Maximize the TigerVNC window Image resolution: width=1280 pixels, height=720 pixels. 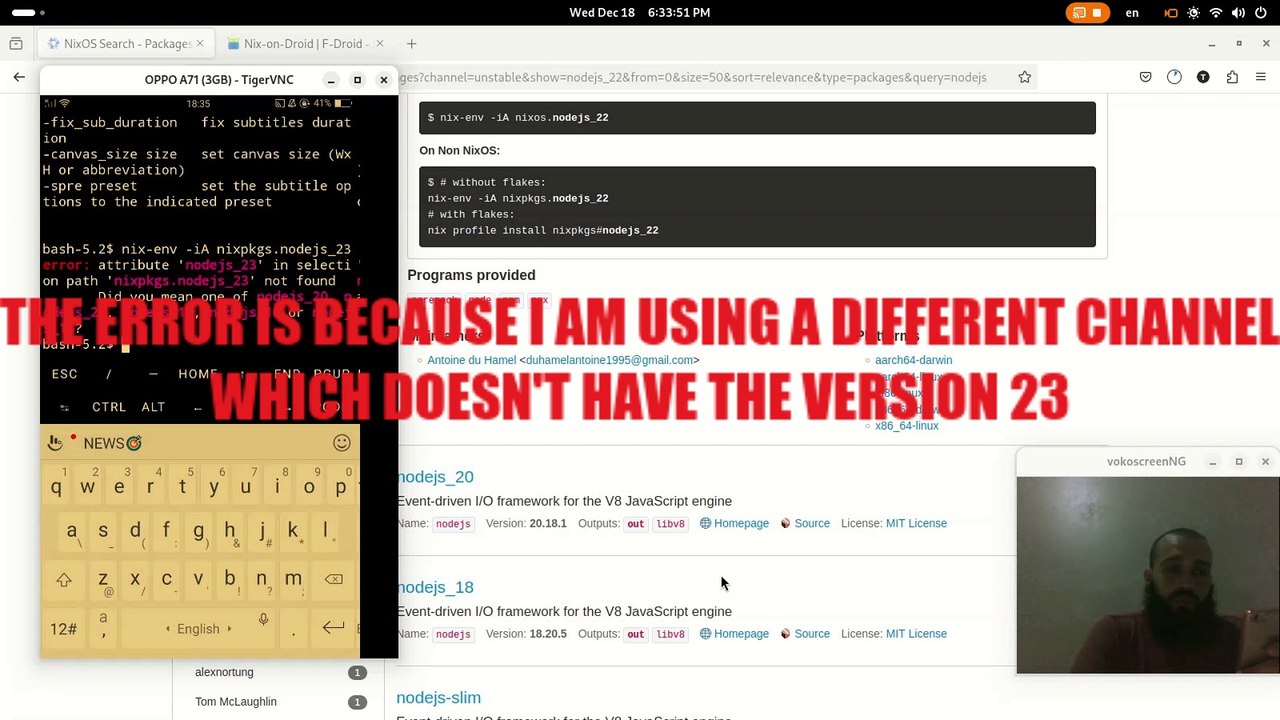[x=357, y=80]
